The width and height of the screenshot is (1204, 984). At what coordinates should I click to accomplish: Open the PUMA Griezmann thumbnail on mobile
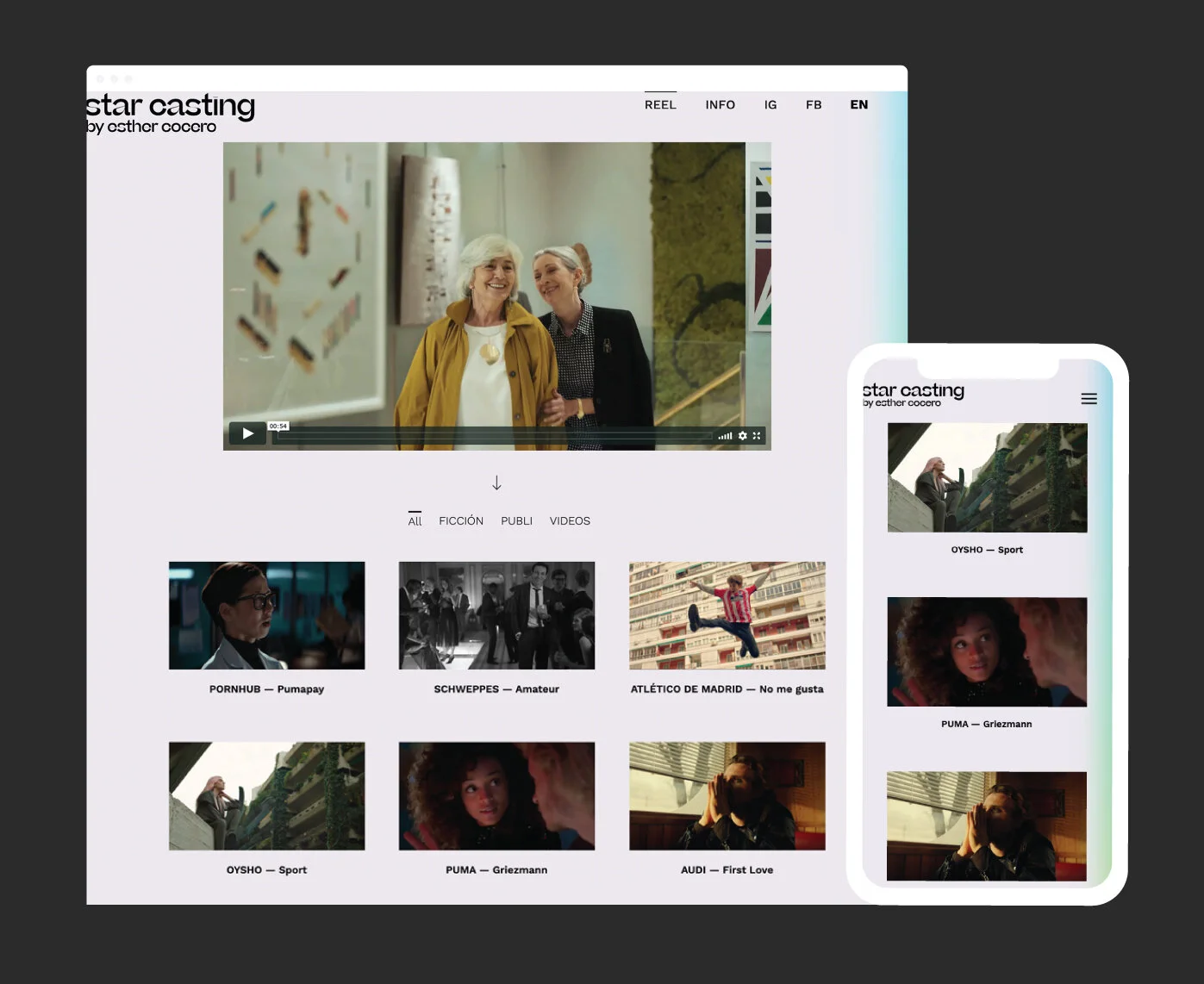(x=987, y=652)
